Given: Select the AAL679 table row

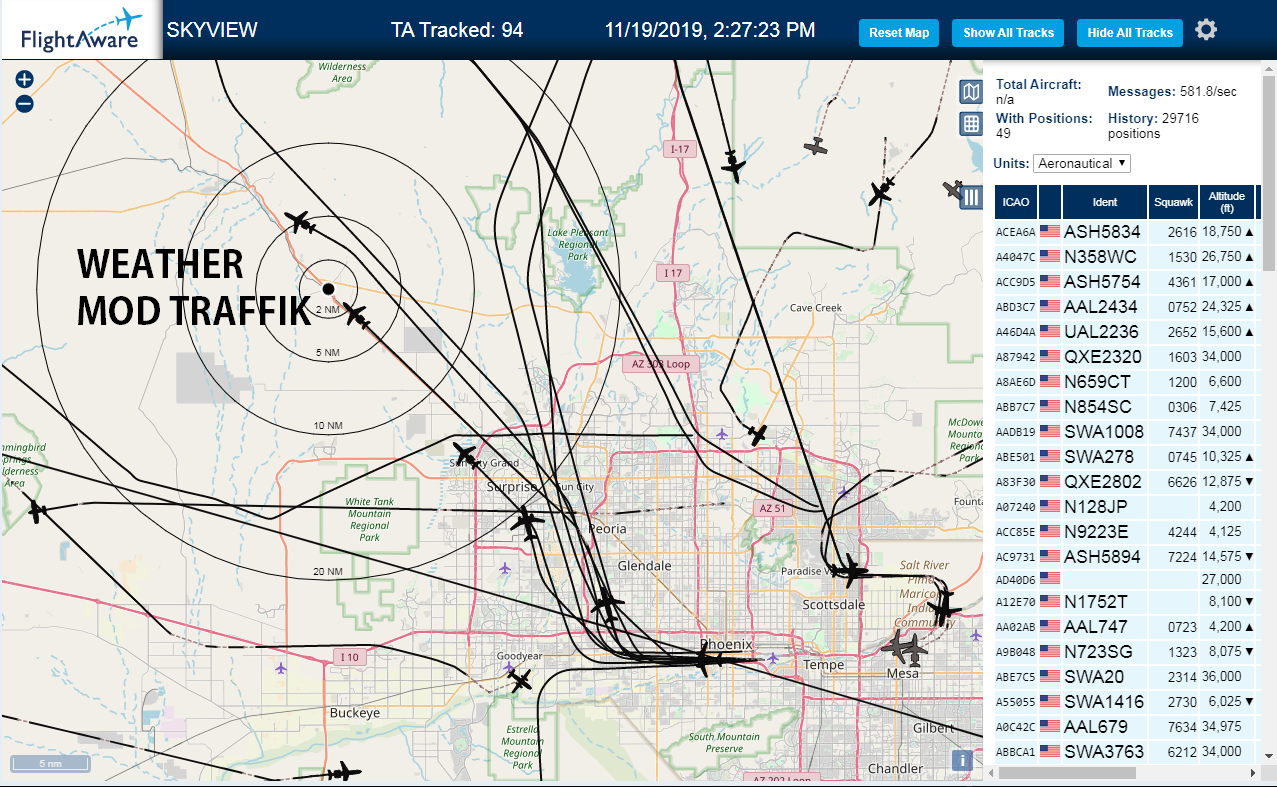Looking at the screenshot, I should pos(1126,726).
